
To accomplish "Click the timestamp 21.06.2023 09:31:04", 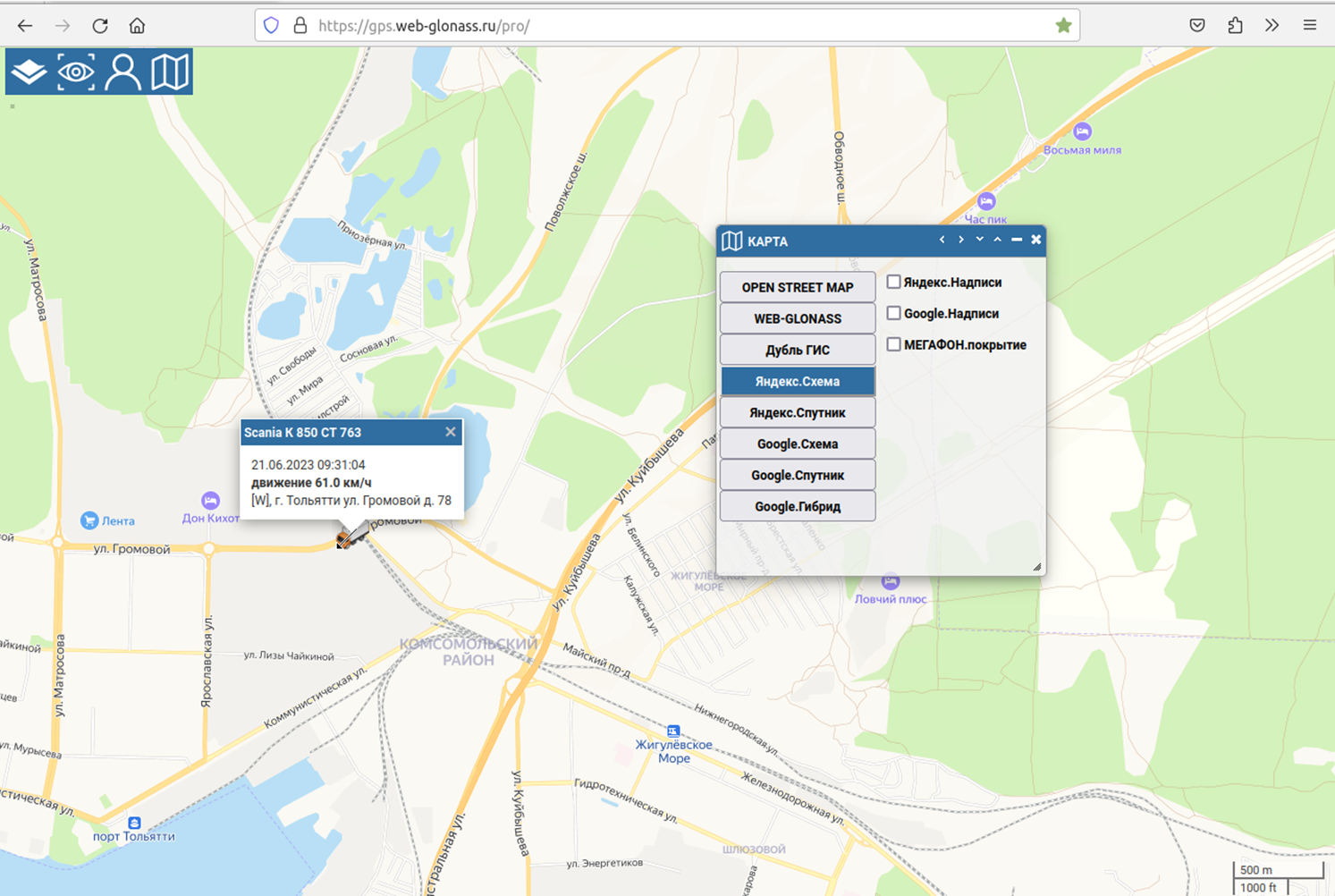I will 308,465.
